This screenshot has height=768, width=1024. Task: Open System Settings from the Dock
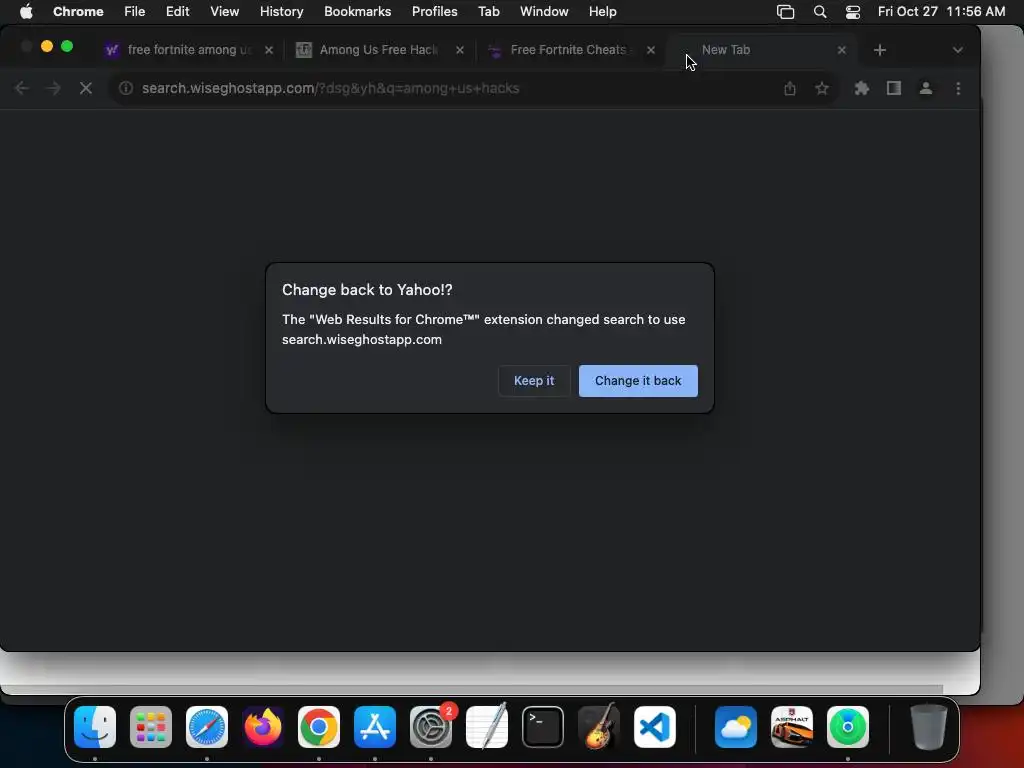(x=431, y=727)
